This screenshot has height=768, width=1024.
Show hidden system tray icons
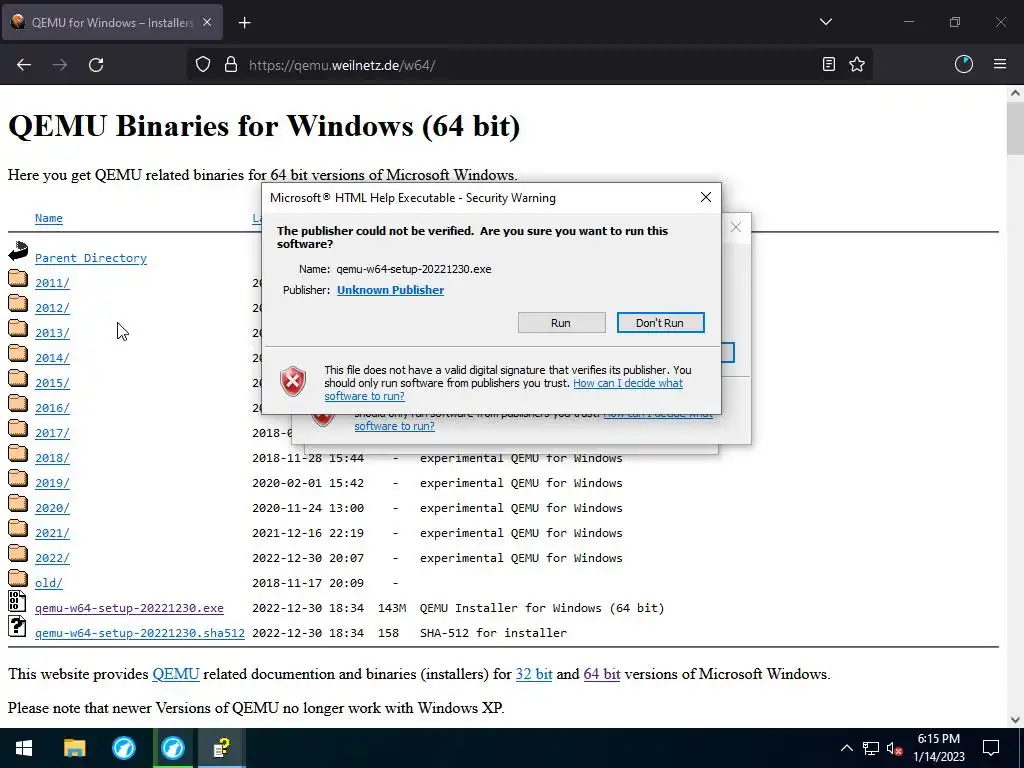pos(846,748)
